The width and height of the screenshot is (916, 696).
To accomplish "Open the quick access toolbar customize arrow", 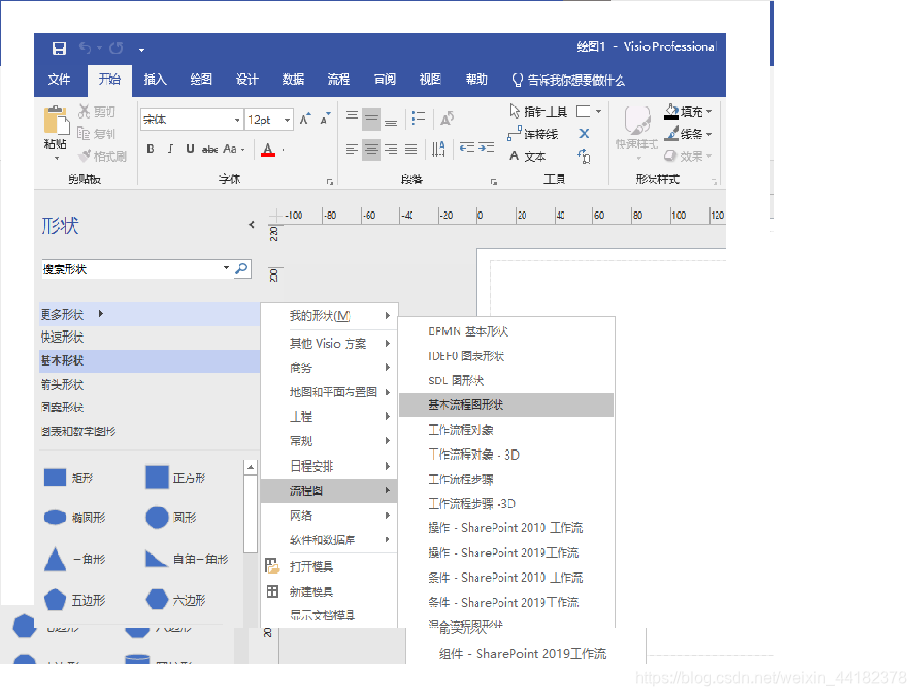I will click(x=141, y=50).
